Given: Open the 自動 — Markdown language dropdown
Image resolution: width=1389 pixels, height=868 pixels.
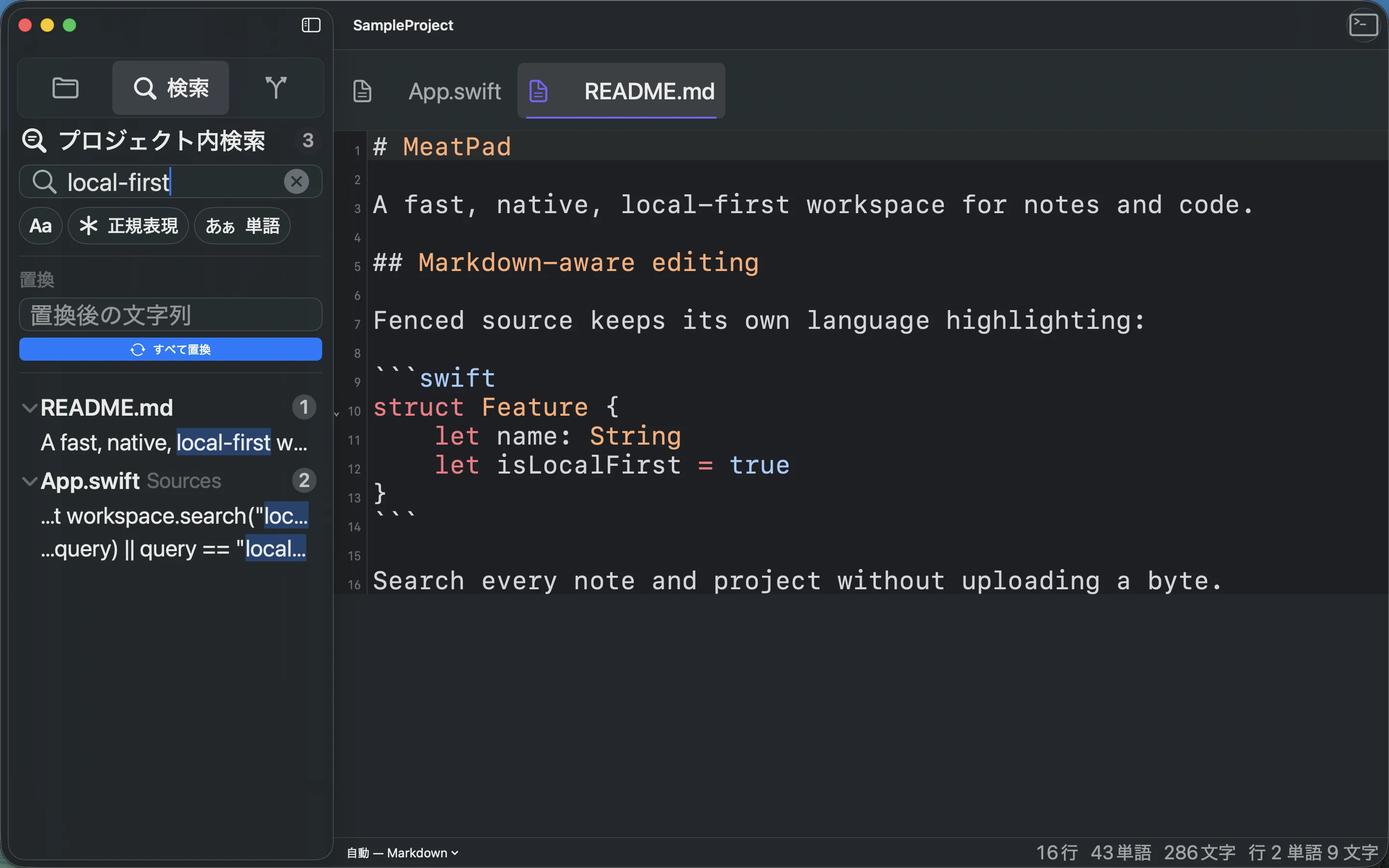Looking at the screenshot, I should click(402, 853).
